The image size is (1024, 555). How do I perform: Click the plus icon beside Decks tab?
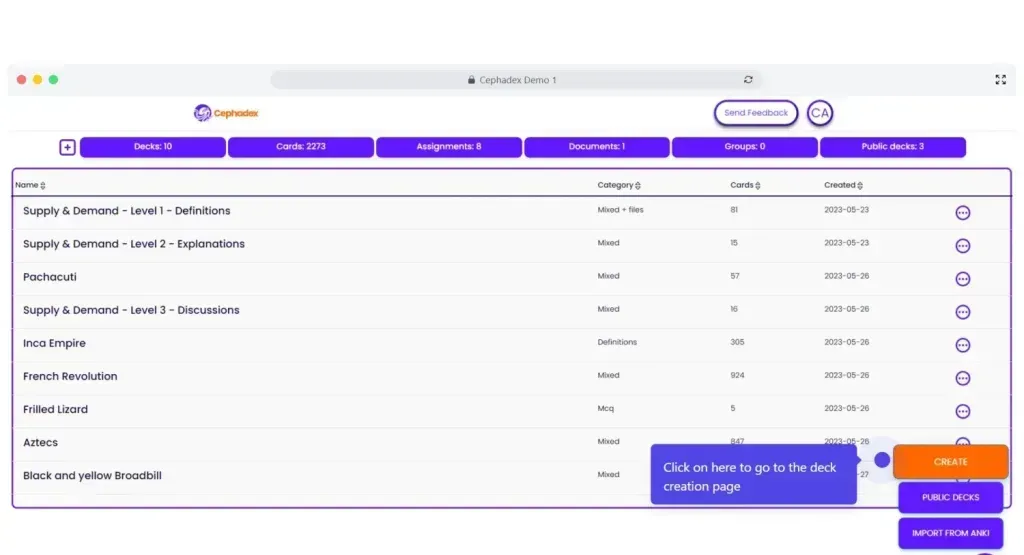point(67,148)
